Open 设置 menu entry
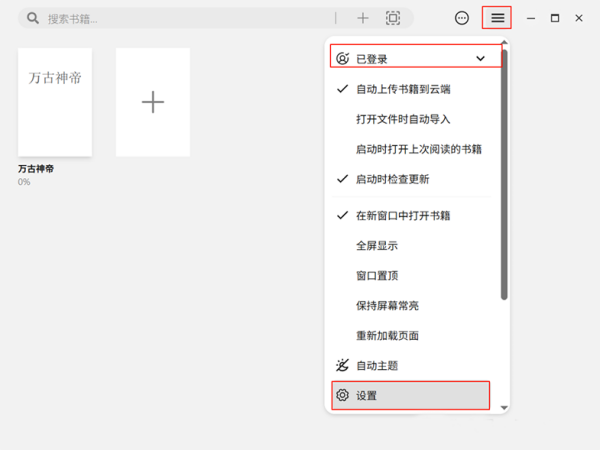Image resolution: width=600 pixels, height=450 pixels. tap(410, 395)
